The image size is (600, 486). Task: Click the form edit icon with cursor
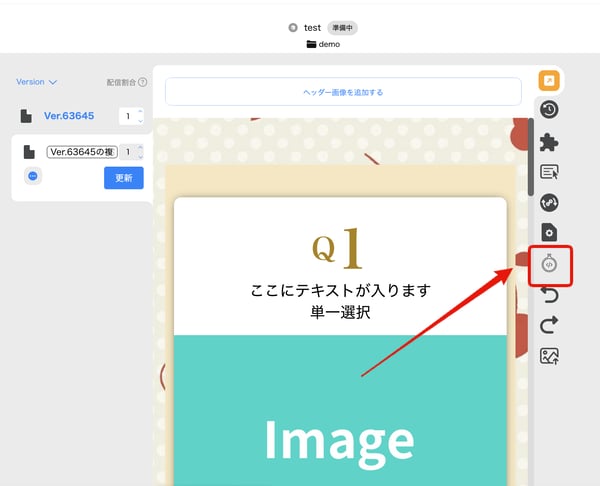[x=548, y=172]
